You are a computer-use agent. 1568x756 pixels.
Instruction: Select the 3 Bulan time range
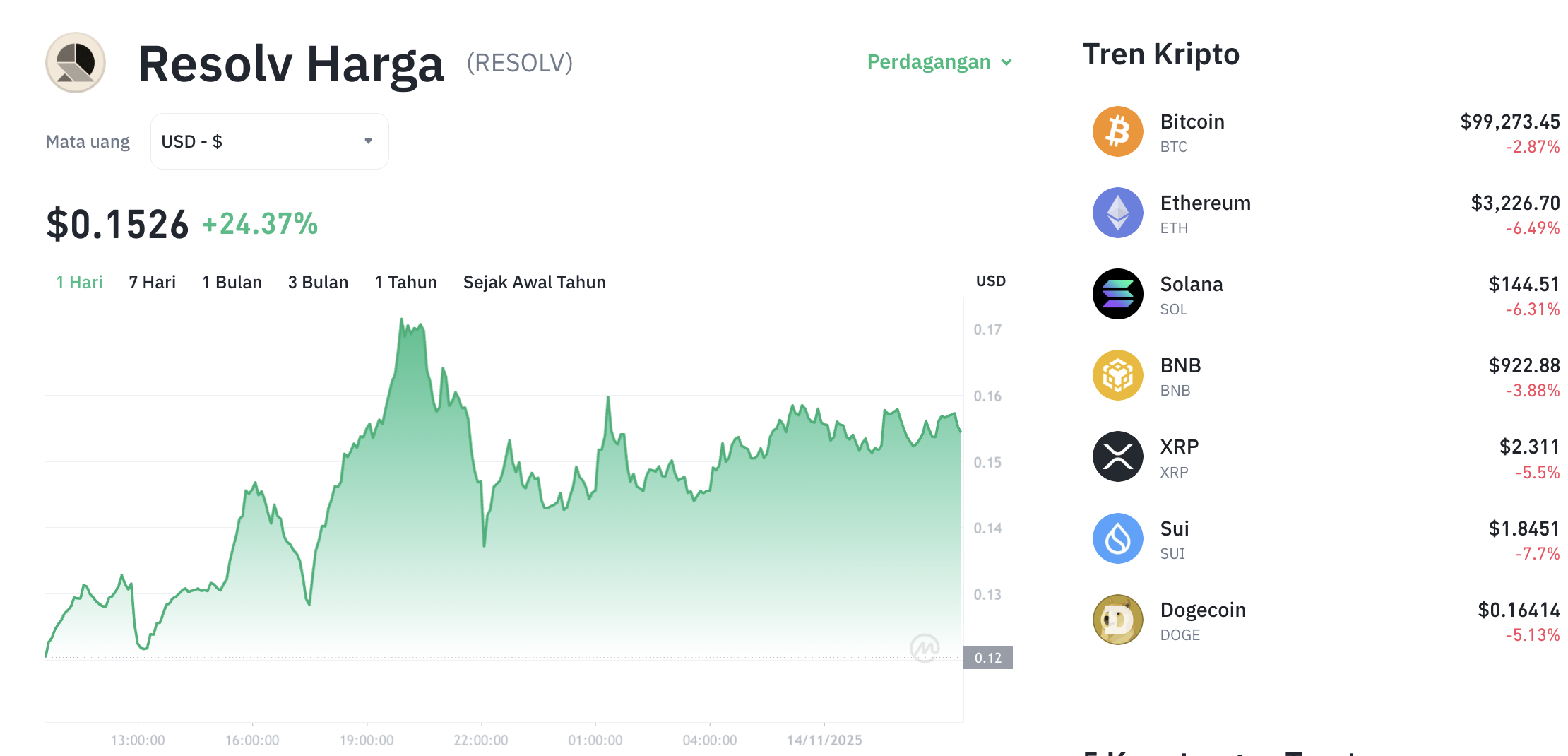click(x=318, y=282)
